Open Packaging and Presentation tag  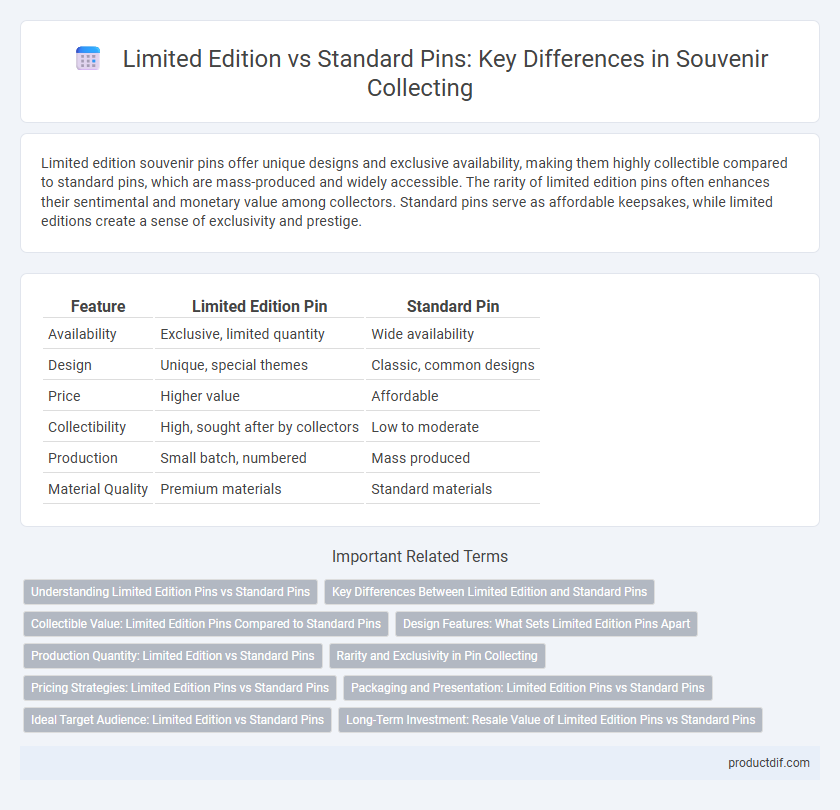pos(528,688)
